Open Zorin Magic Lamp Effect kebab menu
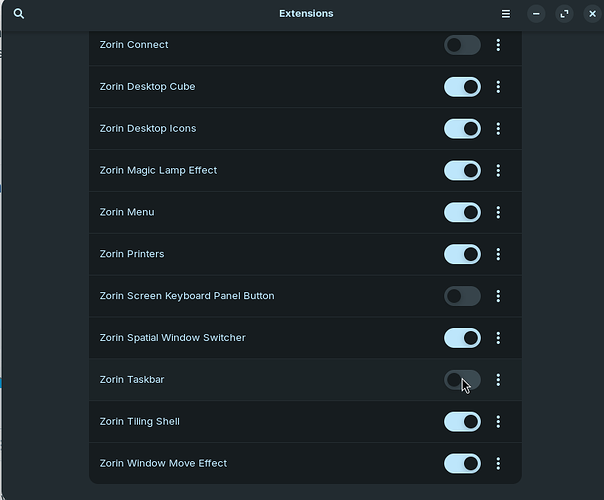Viewport: 604px width, 500px height. pos(498,171)
